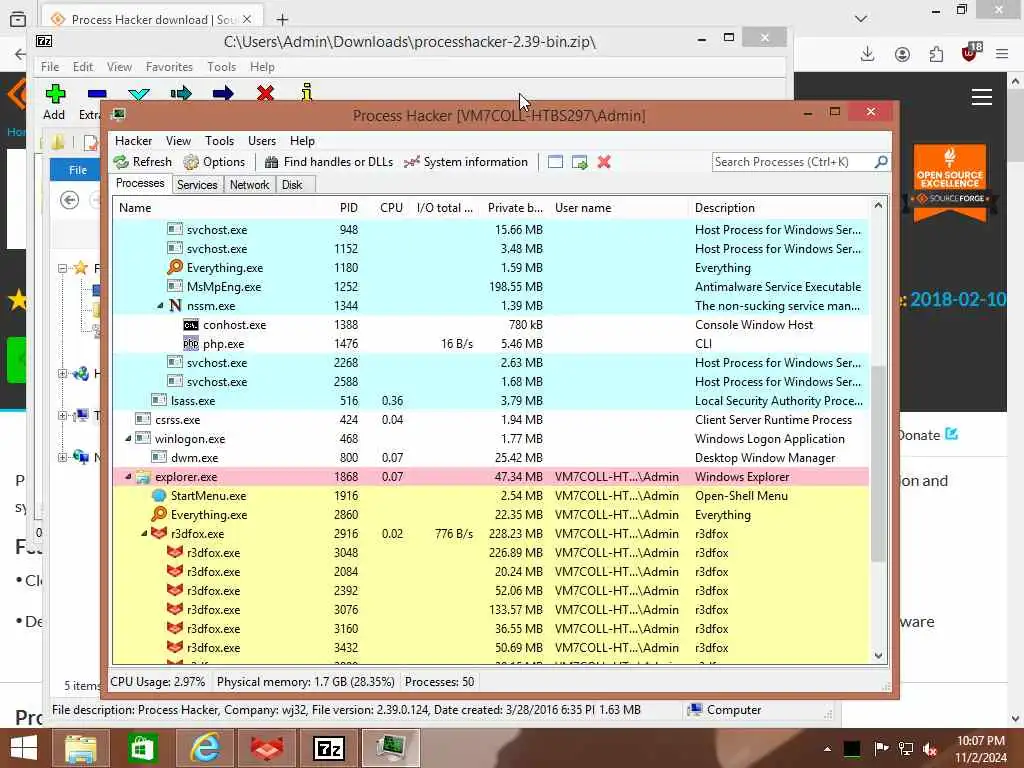
Task: Collapse the explorer.exe process tree
Action: click(x=129, y=477)
